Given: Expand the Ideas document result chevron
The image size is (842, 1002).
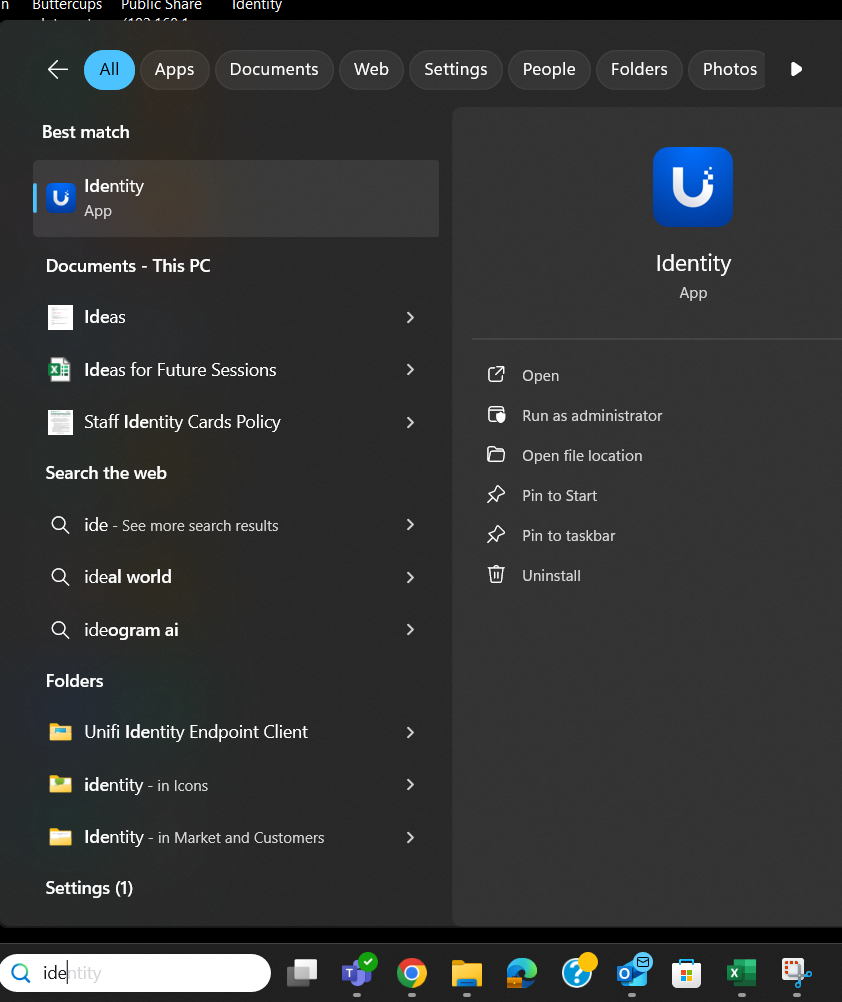Looking at the screenshot, I should pyautogui.click(x=410, y=317).
